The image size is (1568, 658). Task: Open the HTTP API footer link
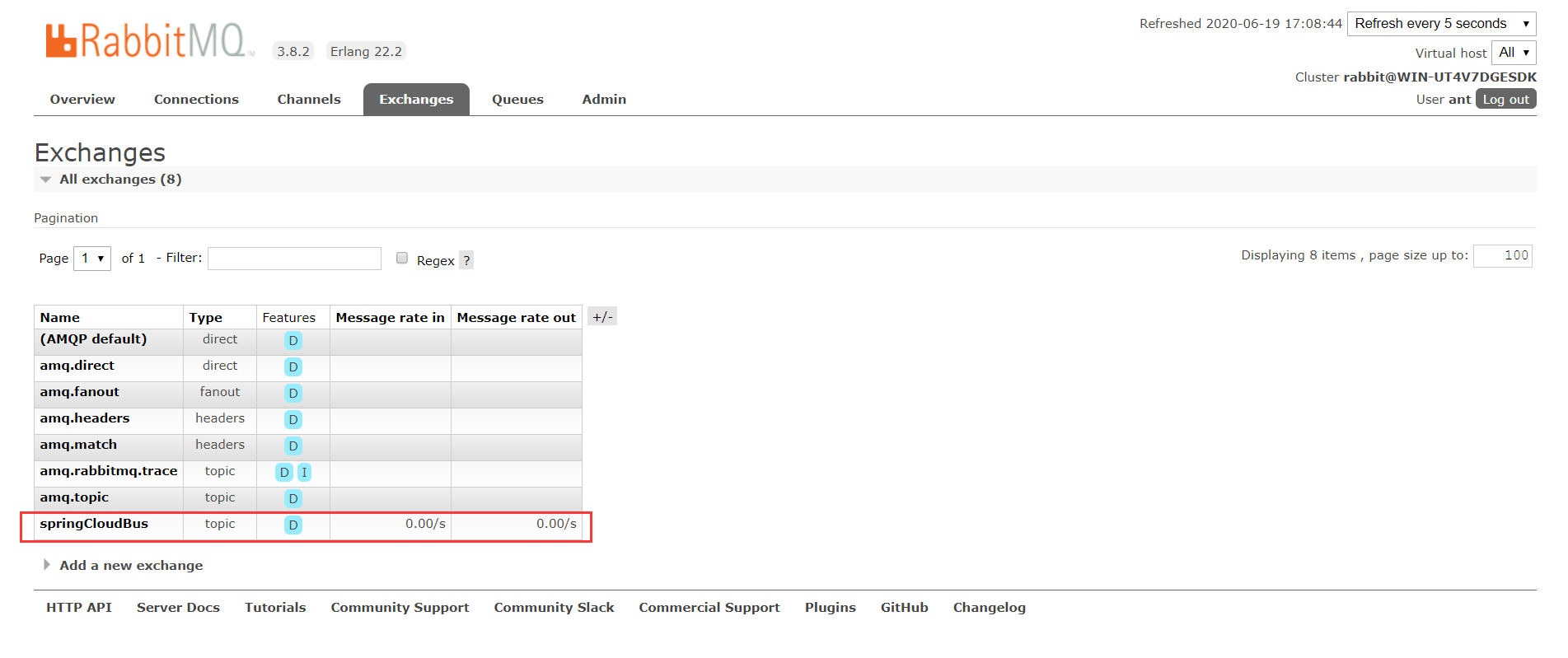click(x=79, y=607)
